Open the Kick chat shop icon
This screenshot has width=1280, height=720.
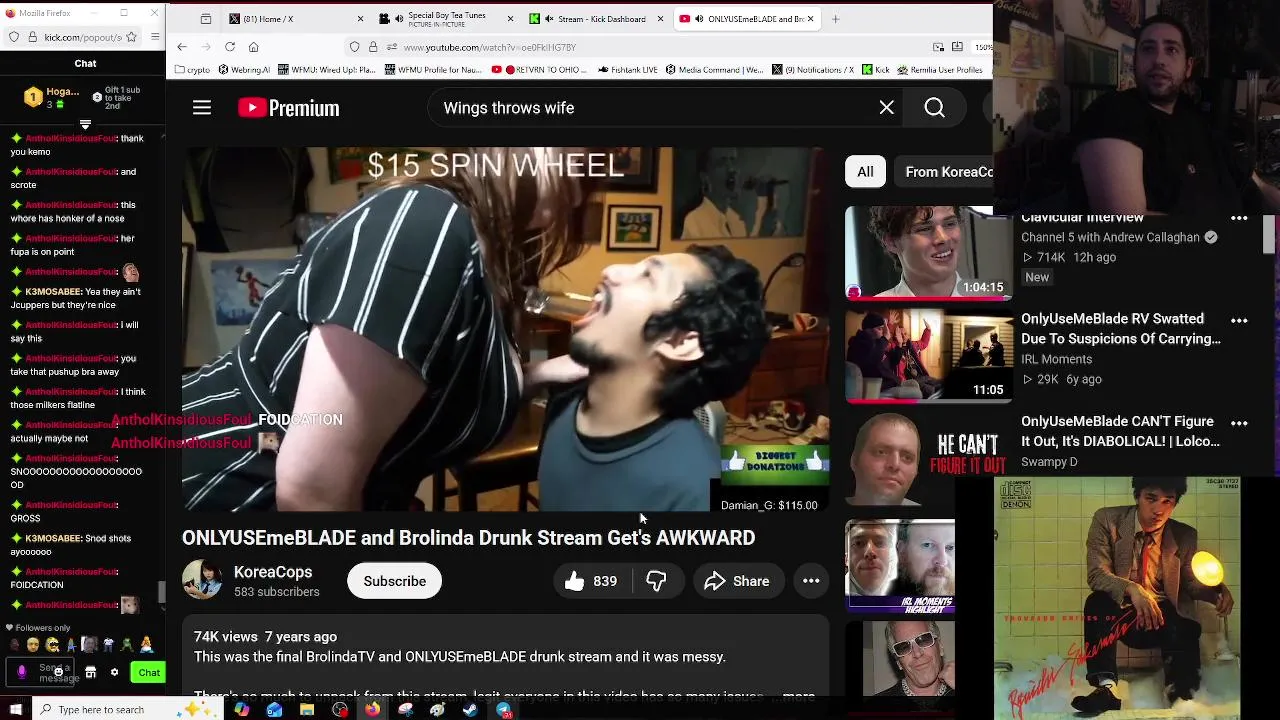click(x=91, y=673)
